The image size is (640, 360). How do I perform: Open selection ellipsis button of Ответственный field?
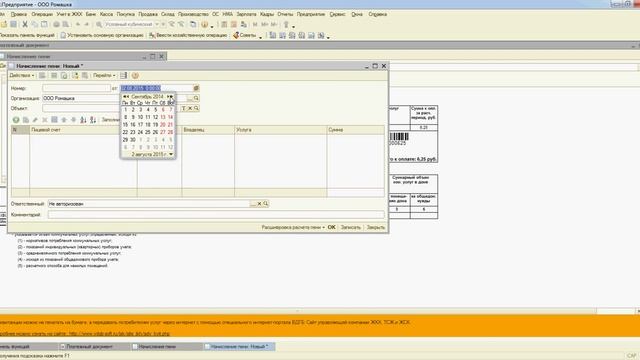(x=253, y=204)
